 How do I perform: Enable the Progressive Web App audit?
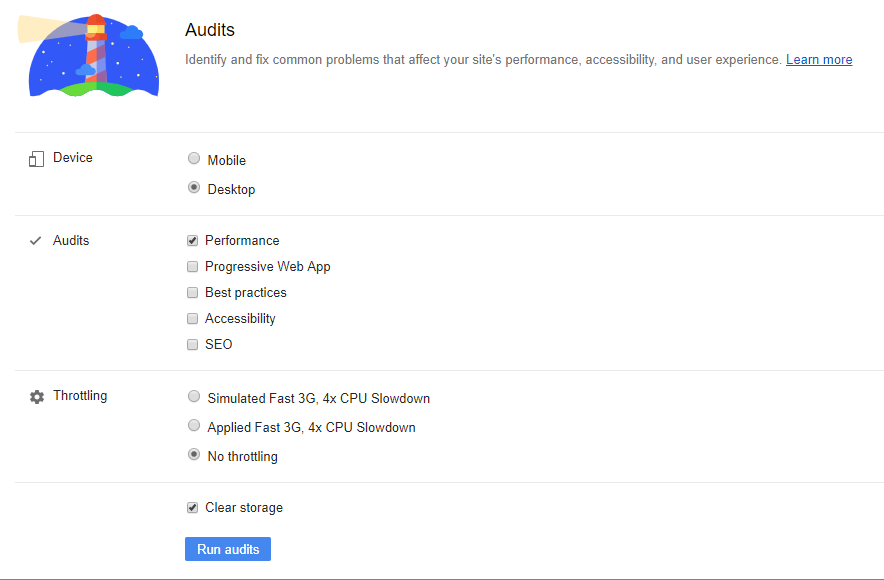click(x=192, y=266)
